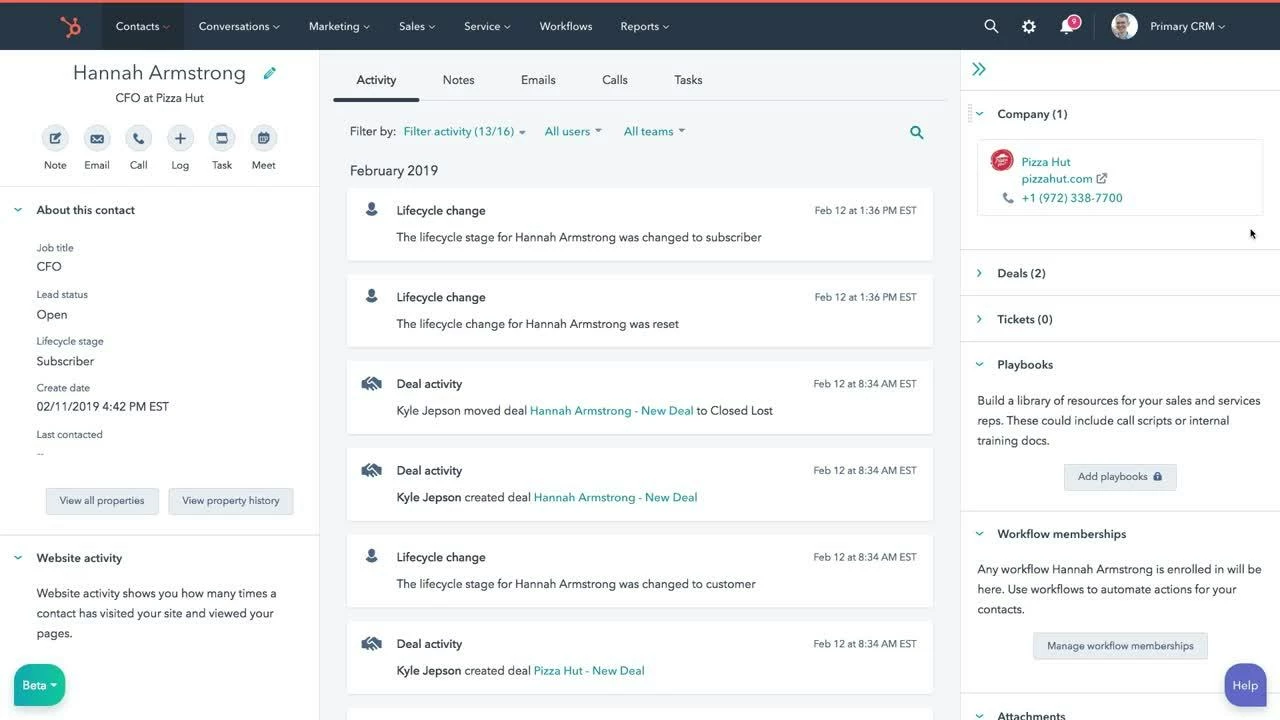Open the Reports menu
This screenshot has height=720, width=1280.
click(x=645, y=27)
